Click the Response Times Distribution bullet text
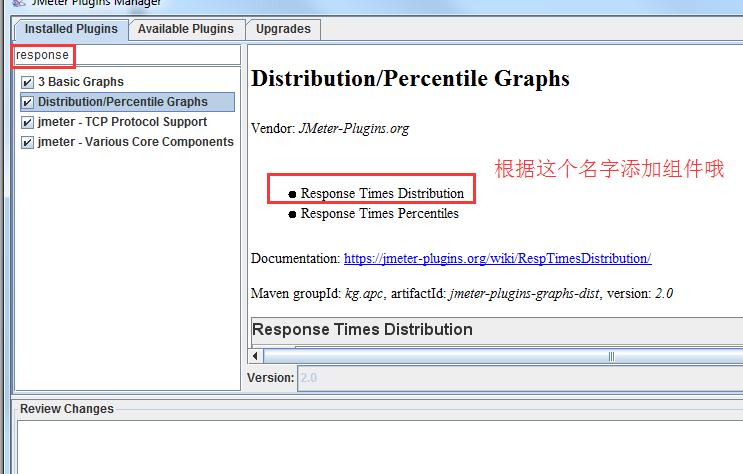743x474 pixels. click(382, 193)
